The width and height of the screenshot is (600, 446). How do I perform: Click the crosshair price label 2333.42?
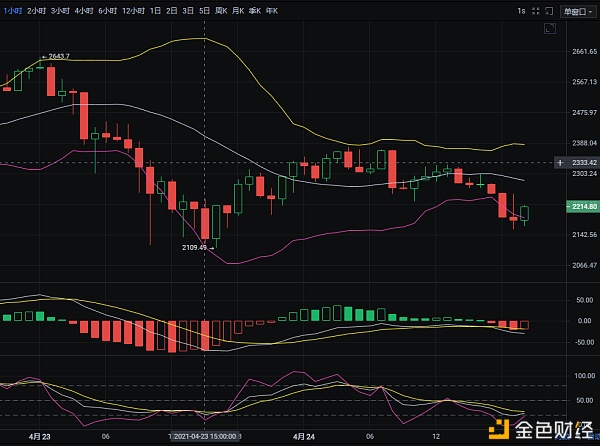tap(584, 162)
